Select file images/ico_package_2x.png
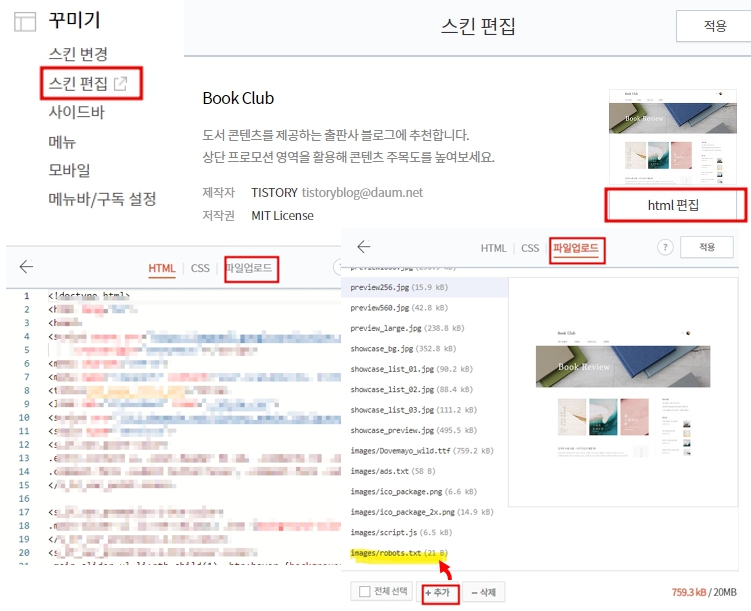 click(x=424, y=512)
